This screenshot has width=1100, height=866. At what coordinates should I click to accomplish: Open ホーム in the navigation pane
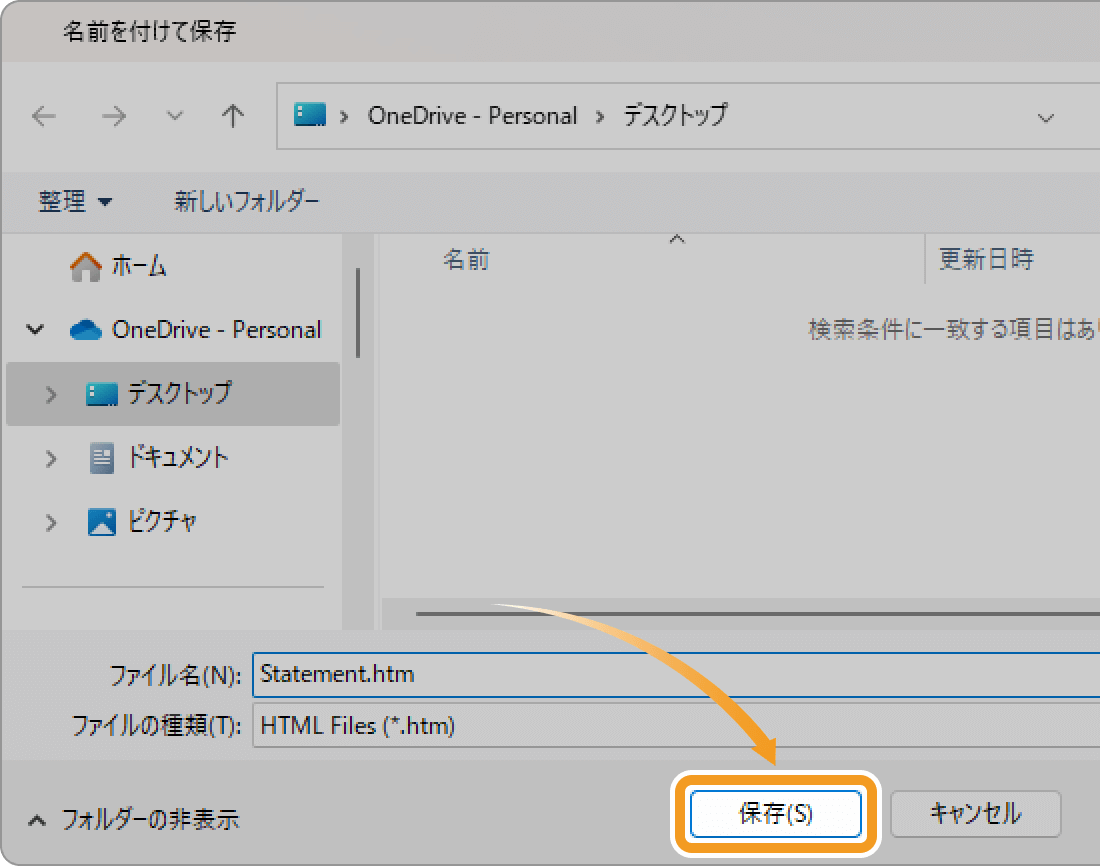tap(139, 266)
